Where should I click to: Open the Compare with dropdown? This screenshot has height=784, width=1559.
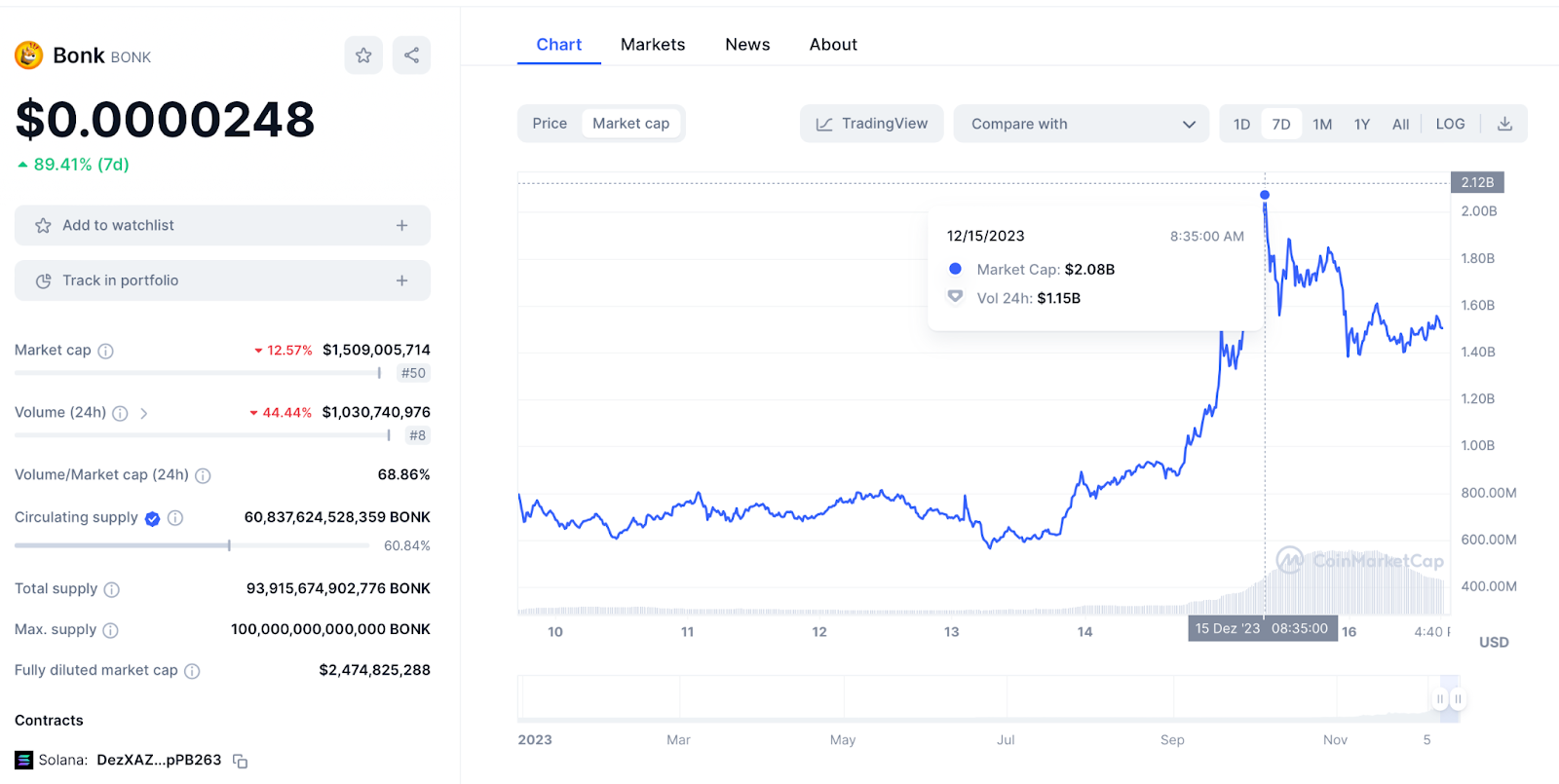click(1082, 124)
